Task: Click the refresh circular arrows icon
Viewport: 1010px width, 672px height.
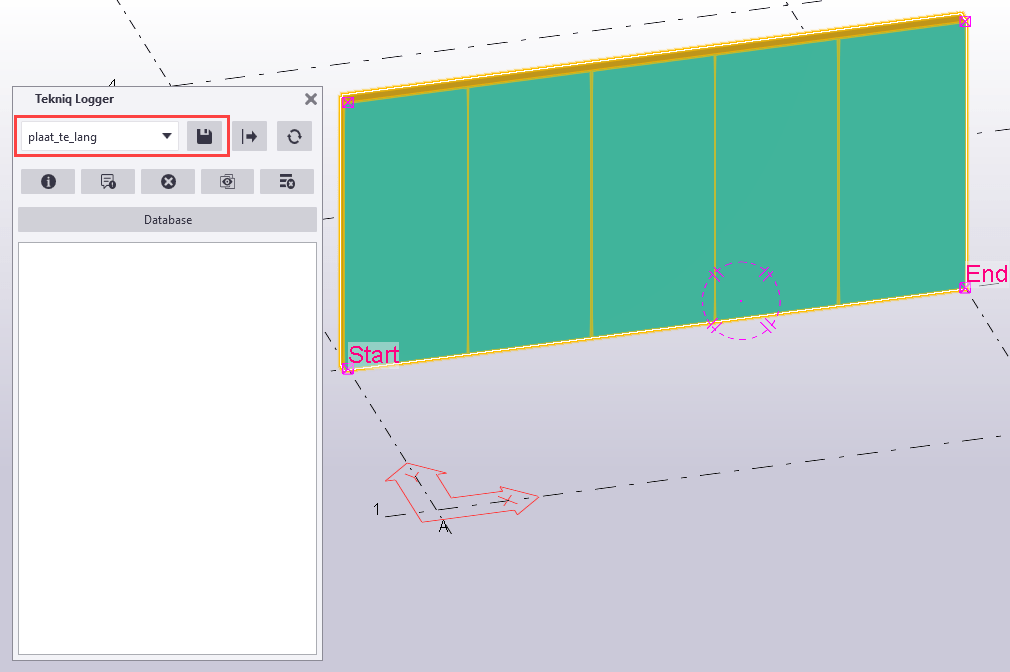Action: tap(294, 137)
